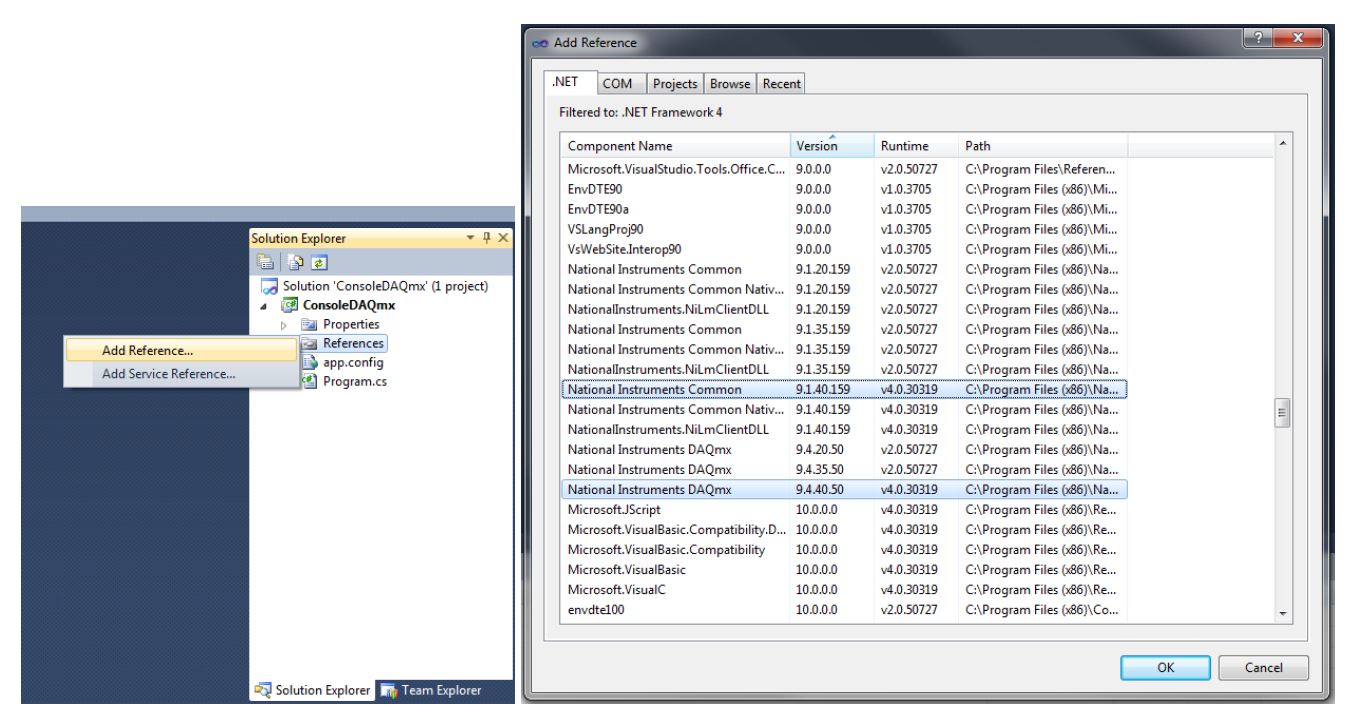This screenshot has height=714, width=1356.
Task: Choose Add Reference... from the context menu
Action: coord(181,350)
